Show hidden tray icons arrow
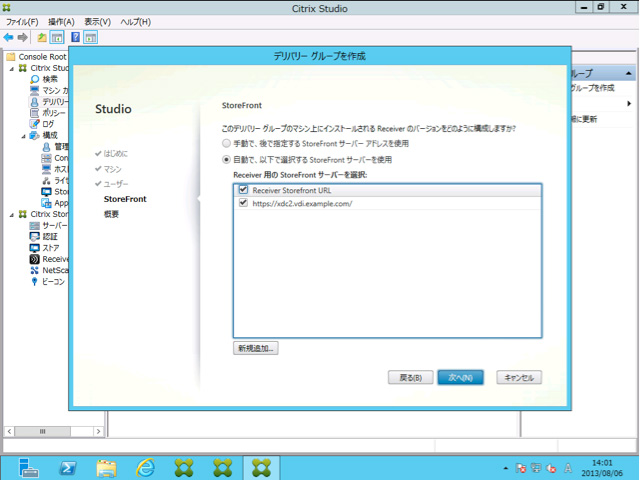Viewport: 640px width, 480px height. [506, 468]
